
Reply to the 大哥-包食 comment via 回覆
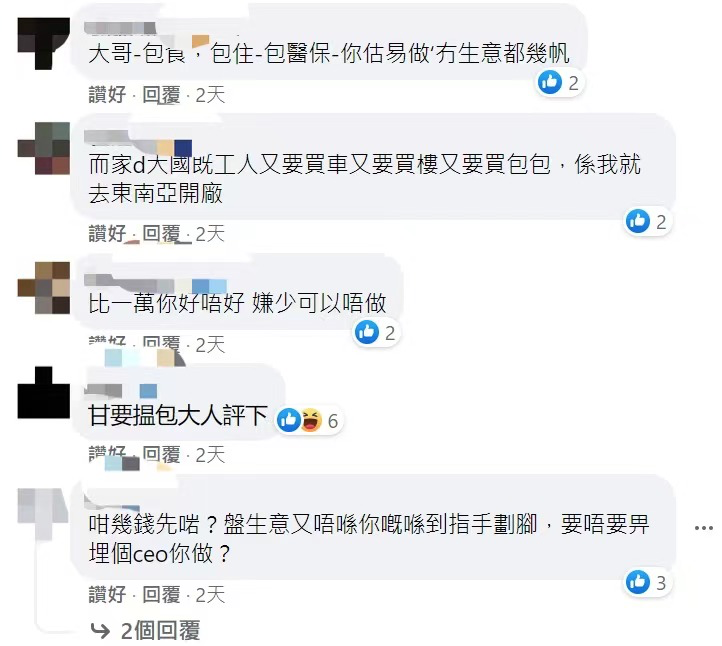coord(161,95)
